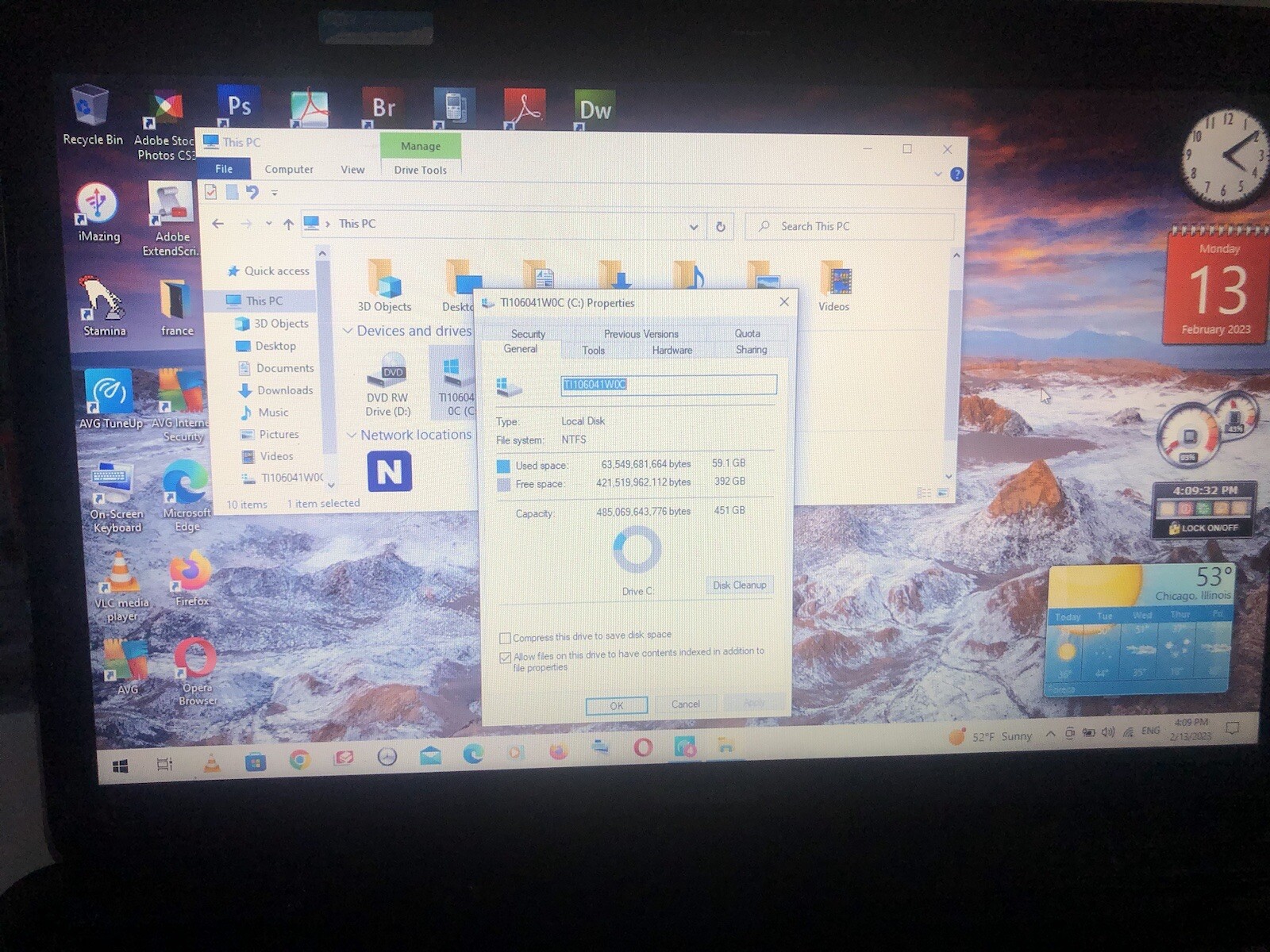Screen dimensions: 1270x952
Task: Click the drive label text field
Action: click(x=668, y=385)
